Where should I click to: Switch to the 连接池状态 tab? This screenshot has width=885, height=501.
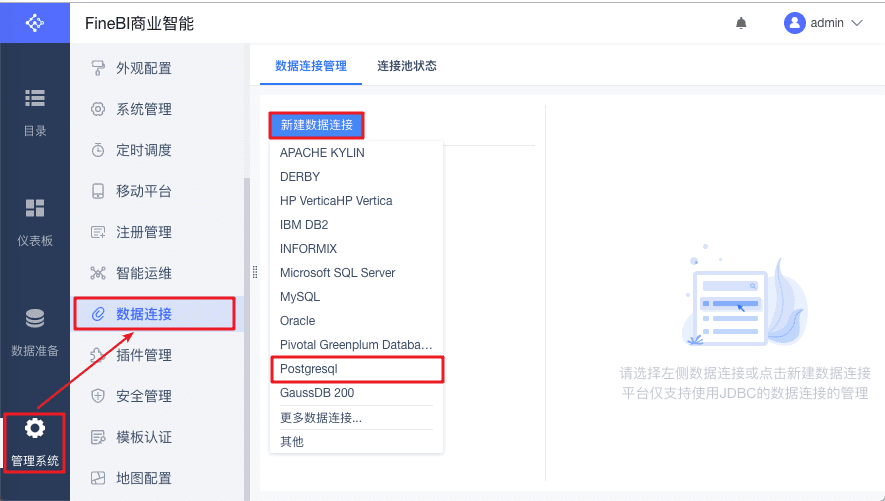[x=407, y=66]
